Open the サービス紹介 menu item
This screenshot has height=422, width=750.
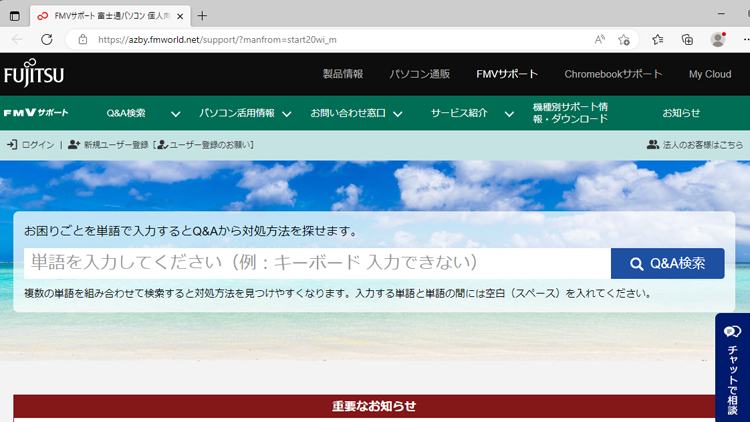(459, 113)
